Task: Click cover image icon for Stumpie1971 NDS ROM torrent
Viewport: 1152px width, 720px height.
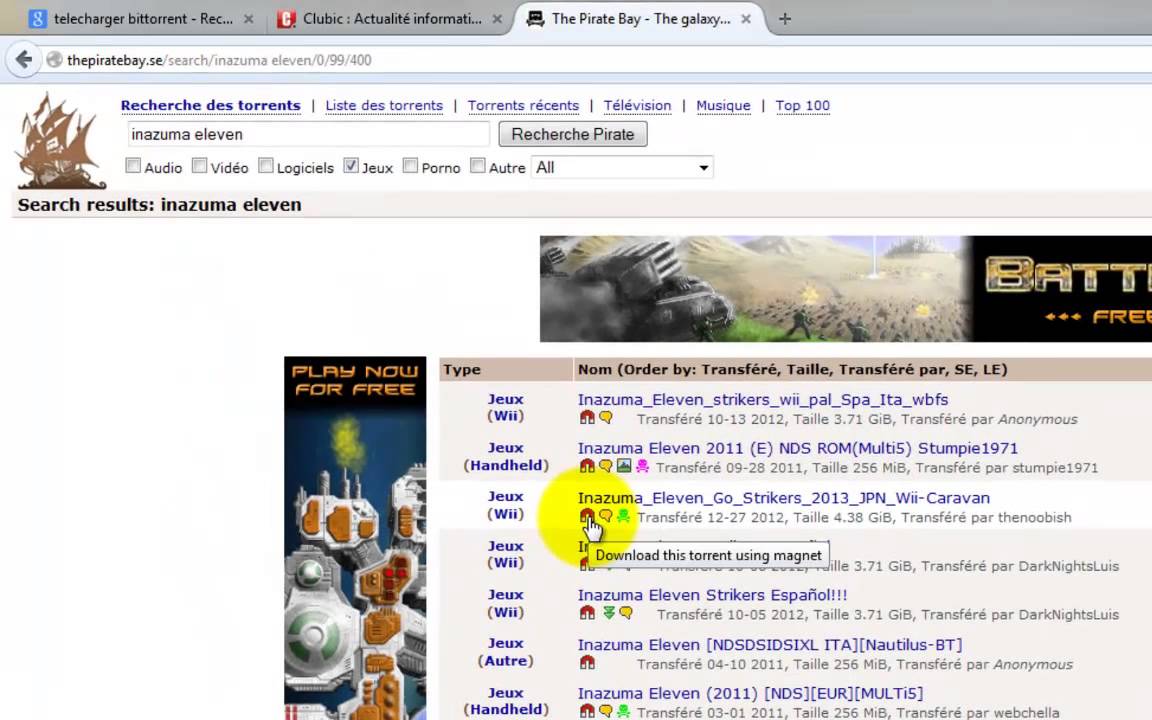Action: pyautogui.click(x=624, y=466)
